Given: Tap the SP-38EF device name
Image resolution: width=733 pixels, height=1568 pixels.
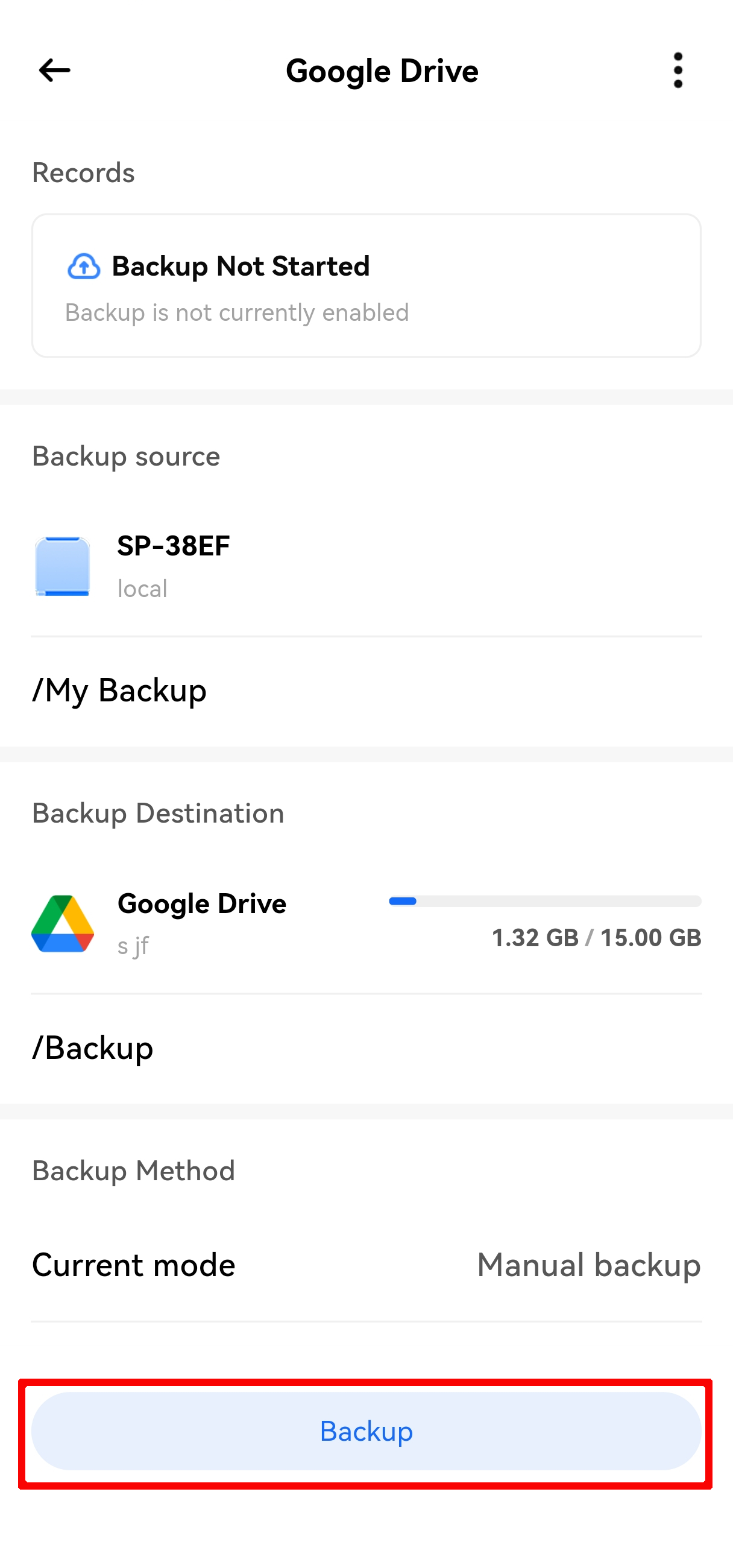Looking at the screenshot, I should pyautogui.click(x=174, y=546).
